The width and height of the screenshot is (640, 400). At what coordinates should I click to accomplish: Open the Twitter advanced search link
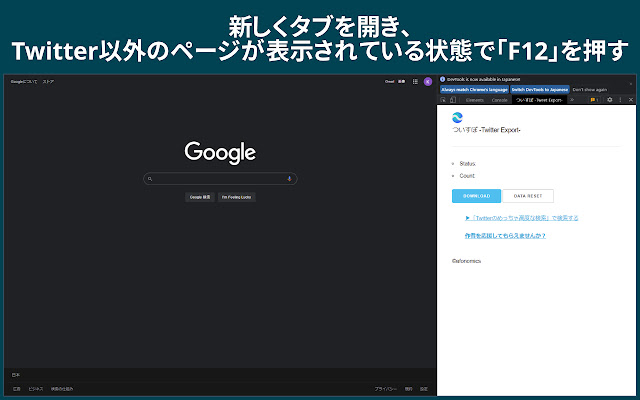pos(522,218)
